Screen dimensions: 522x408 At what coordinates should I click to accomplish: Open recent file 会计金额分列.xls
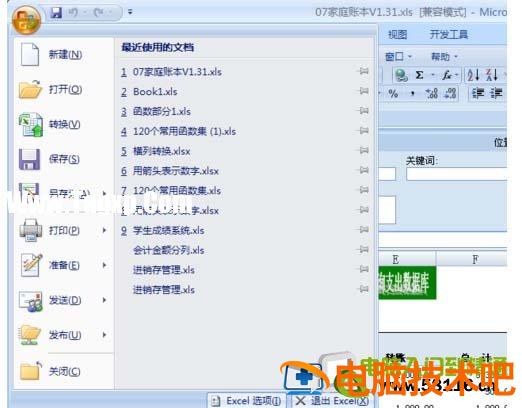(169, 250)
